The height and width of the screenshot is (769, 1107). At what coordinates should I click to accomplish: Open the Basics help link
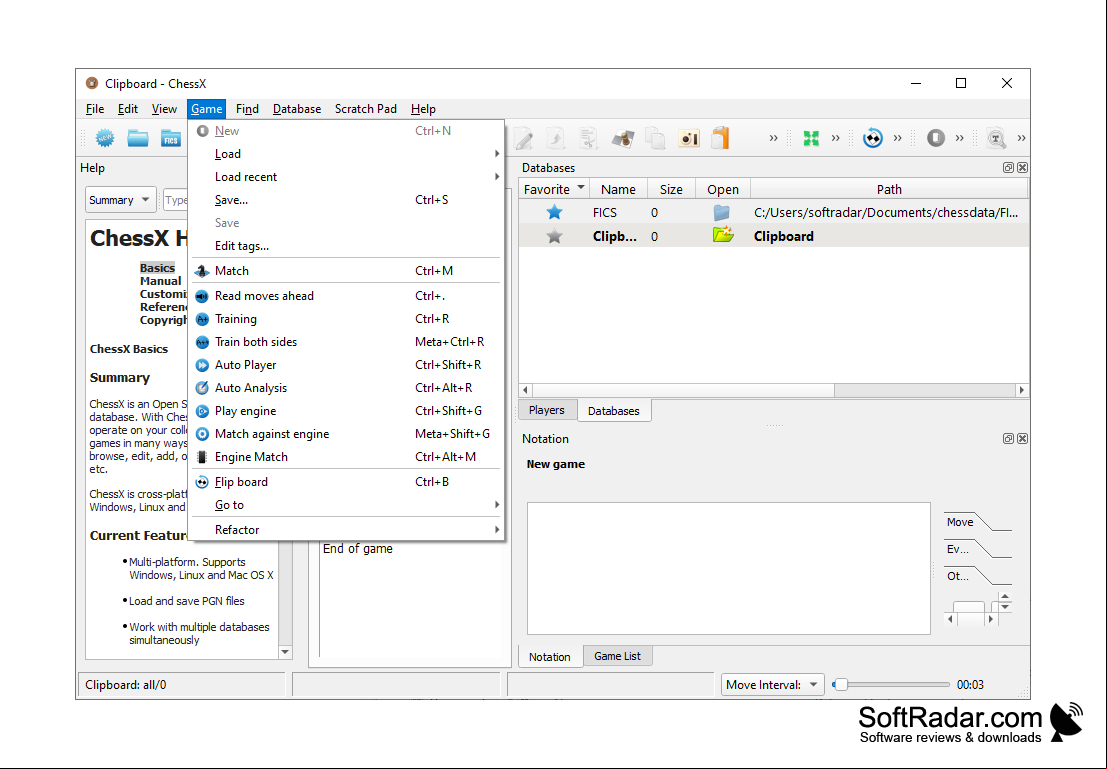(157, 268)
